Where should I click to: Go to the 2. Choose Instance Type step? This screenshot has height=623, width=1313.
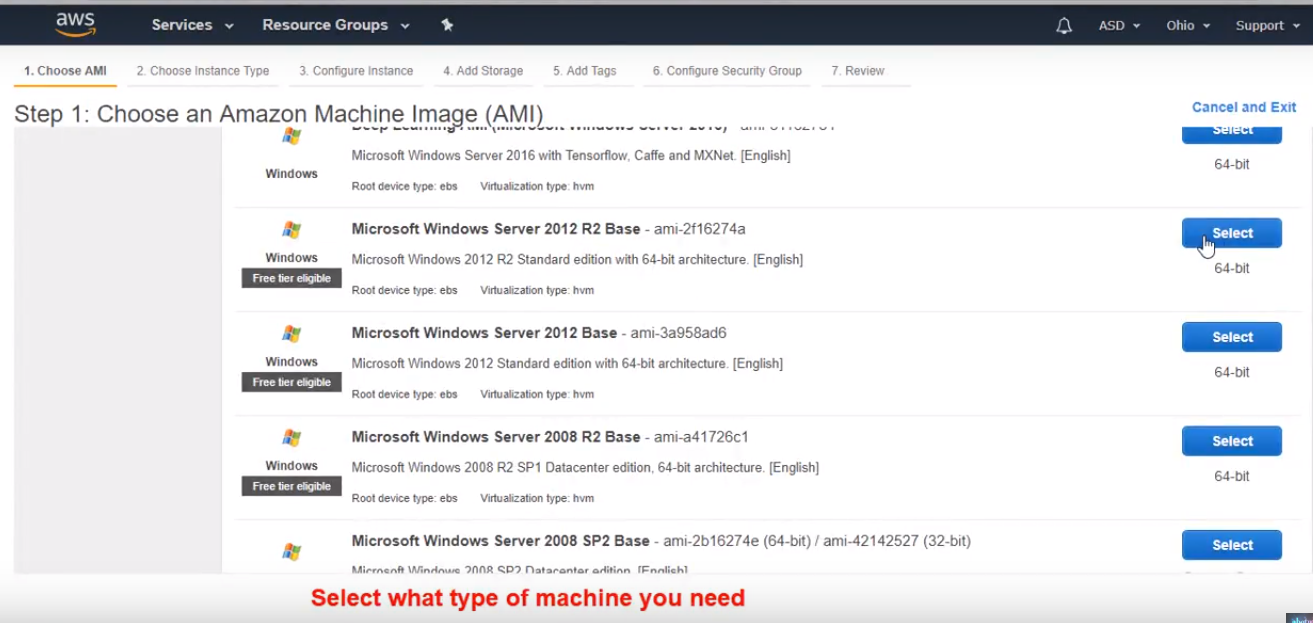coord(203,71)
